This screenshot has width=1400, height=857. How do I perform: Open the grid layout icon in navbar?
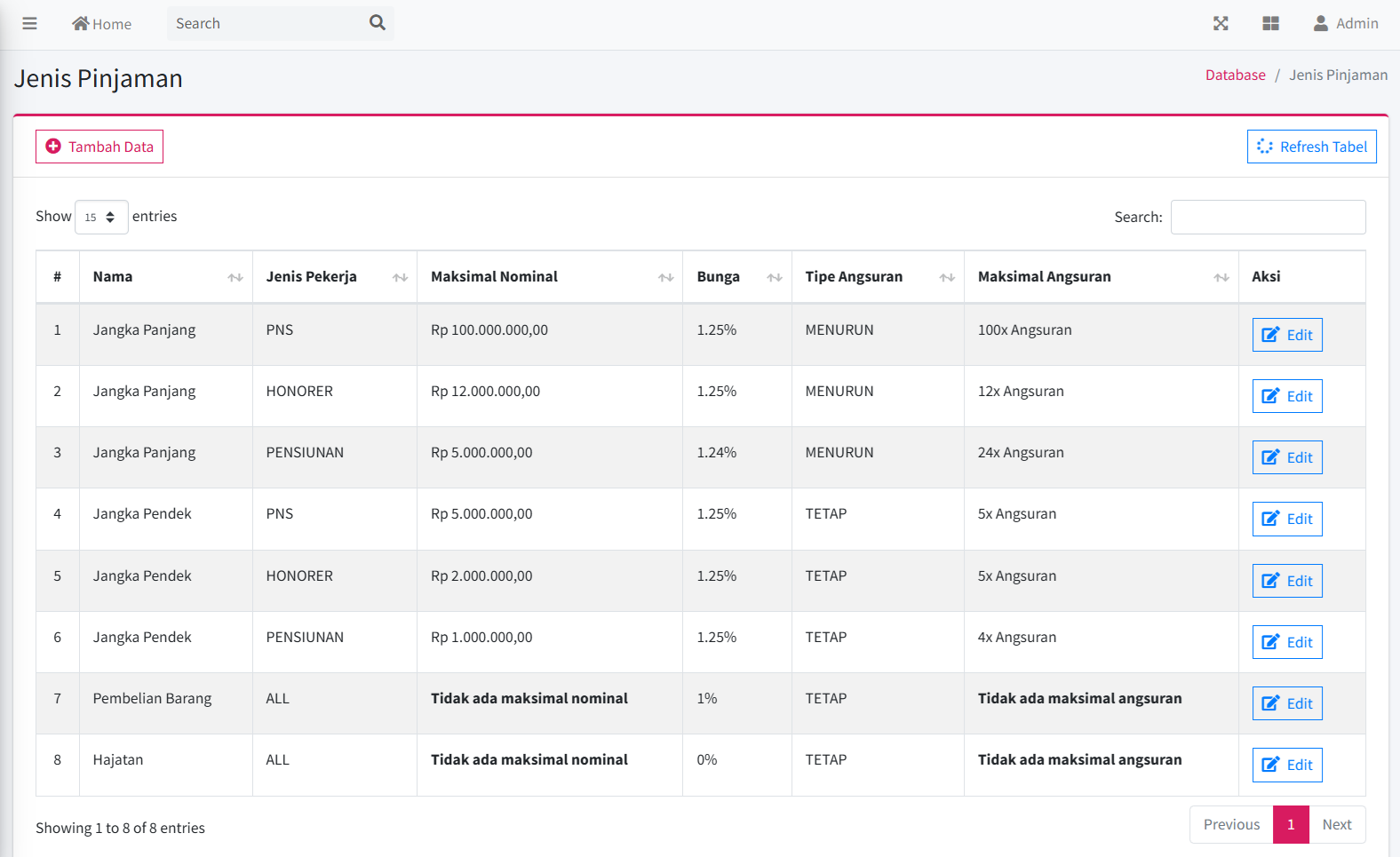pos(1270,24)
